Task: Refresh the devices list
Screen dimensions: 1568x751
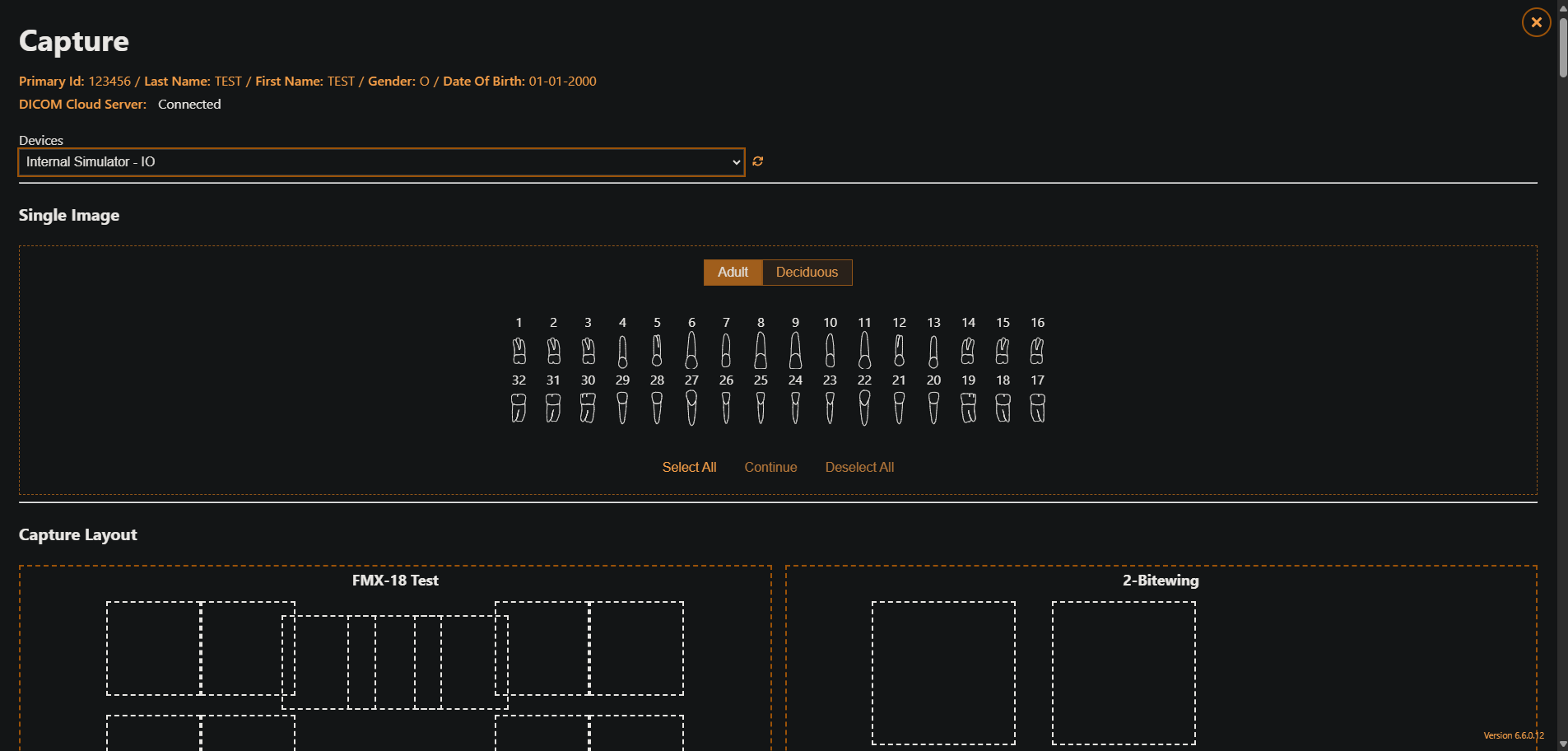Action: tap(758, 161)
